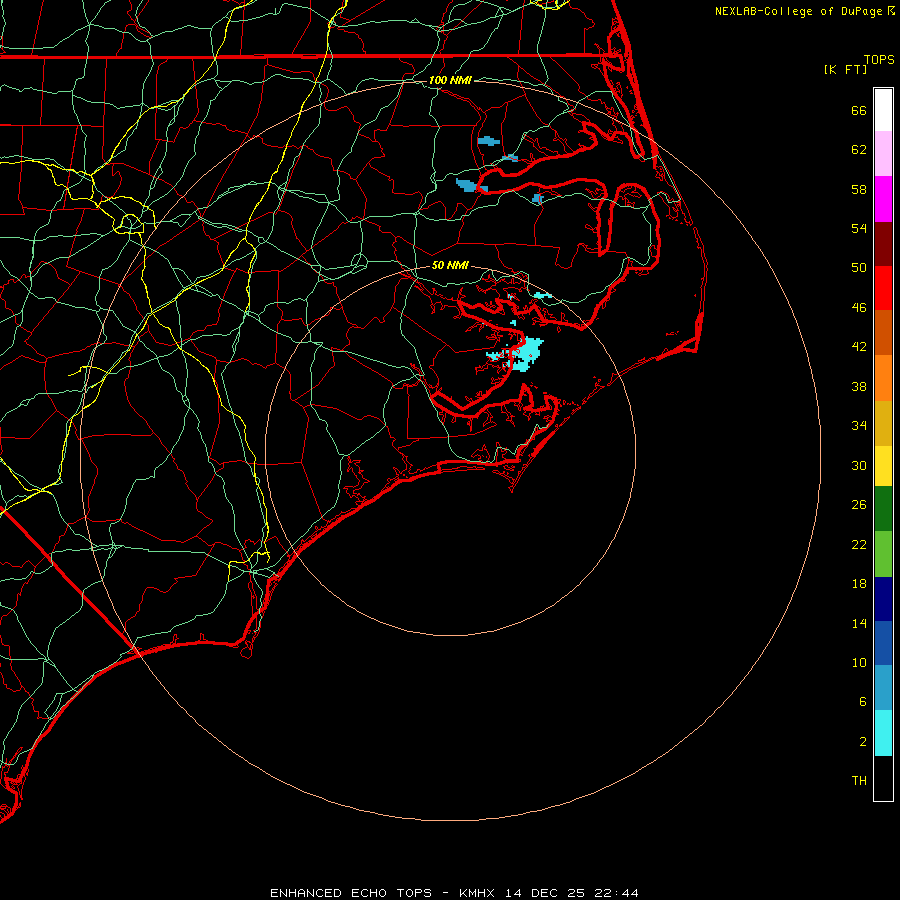Click the legend value 58
This screenshot has height=900, width=900.
859,189
